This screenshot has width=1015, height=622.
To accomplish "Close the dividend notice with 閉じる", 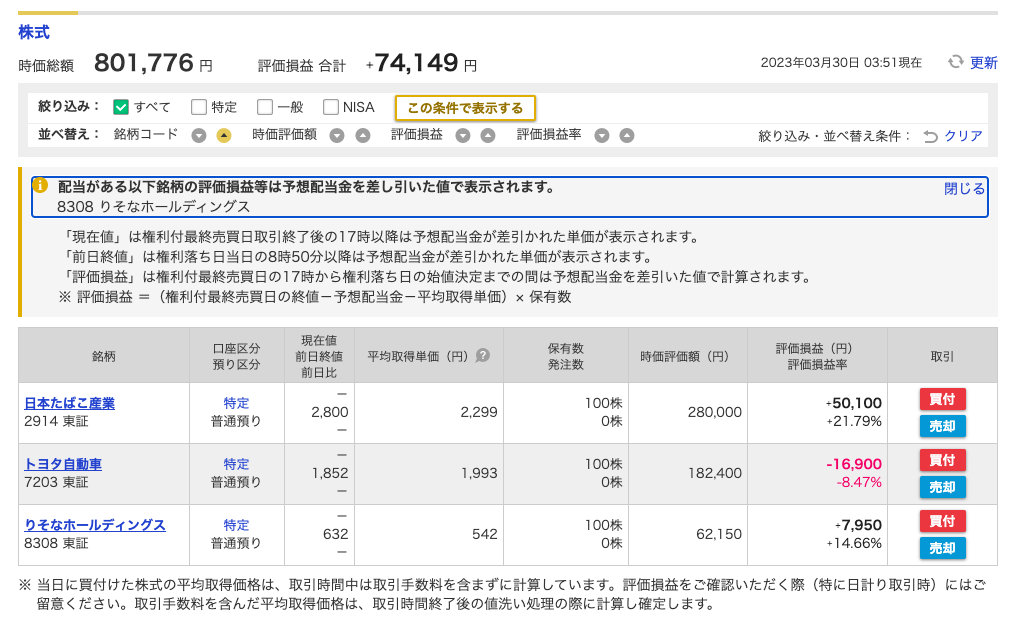I will pyautogui.click(x=965, y=188).
